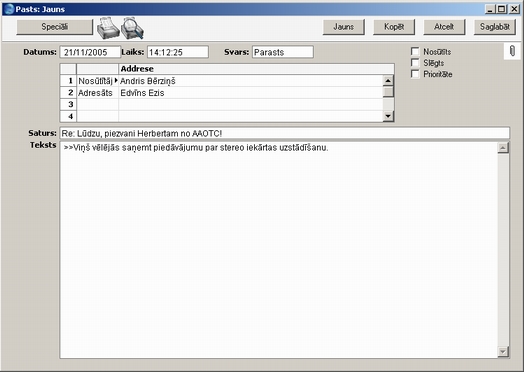The image size is (524, 372).
Task: Click the Svars field showing Parasts
Action: click(x=283, y=52)
